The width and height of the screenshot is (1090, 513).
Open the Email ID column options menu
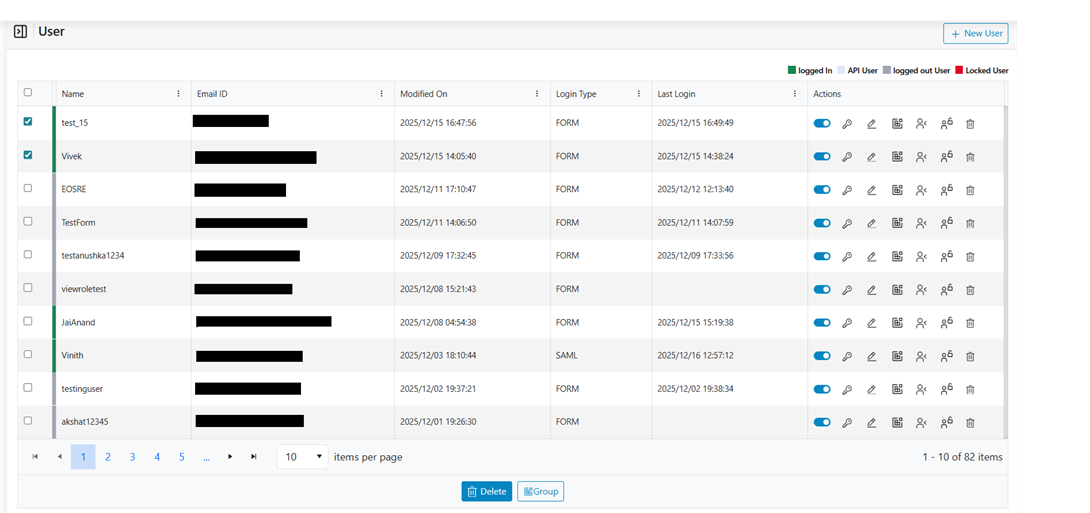[x=382, y=94]
